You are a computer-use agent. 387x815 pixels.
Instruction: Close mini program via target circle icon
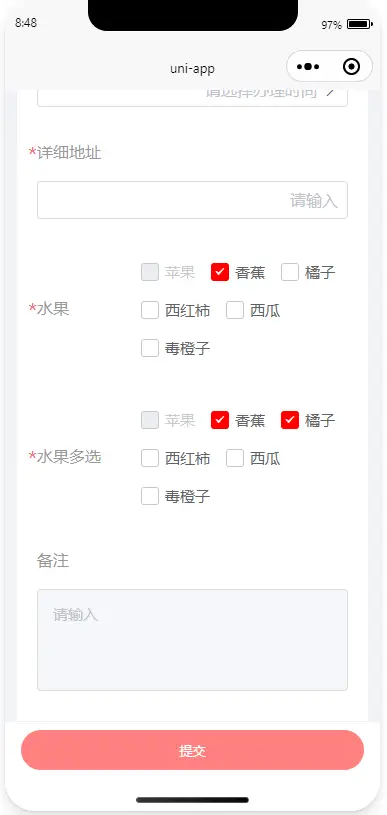(351, 67)
